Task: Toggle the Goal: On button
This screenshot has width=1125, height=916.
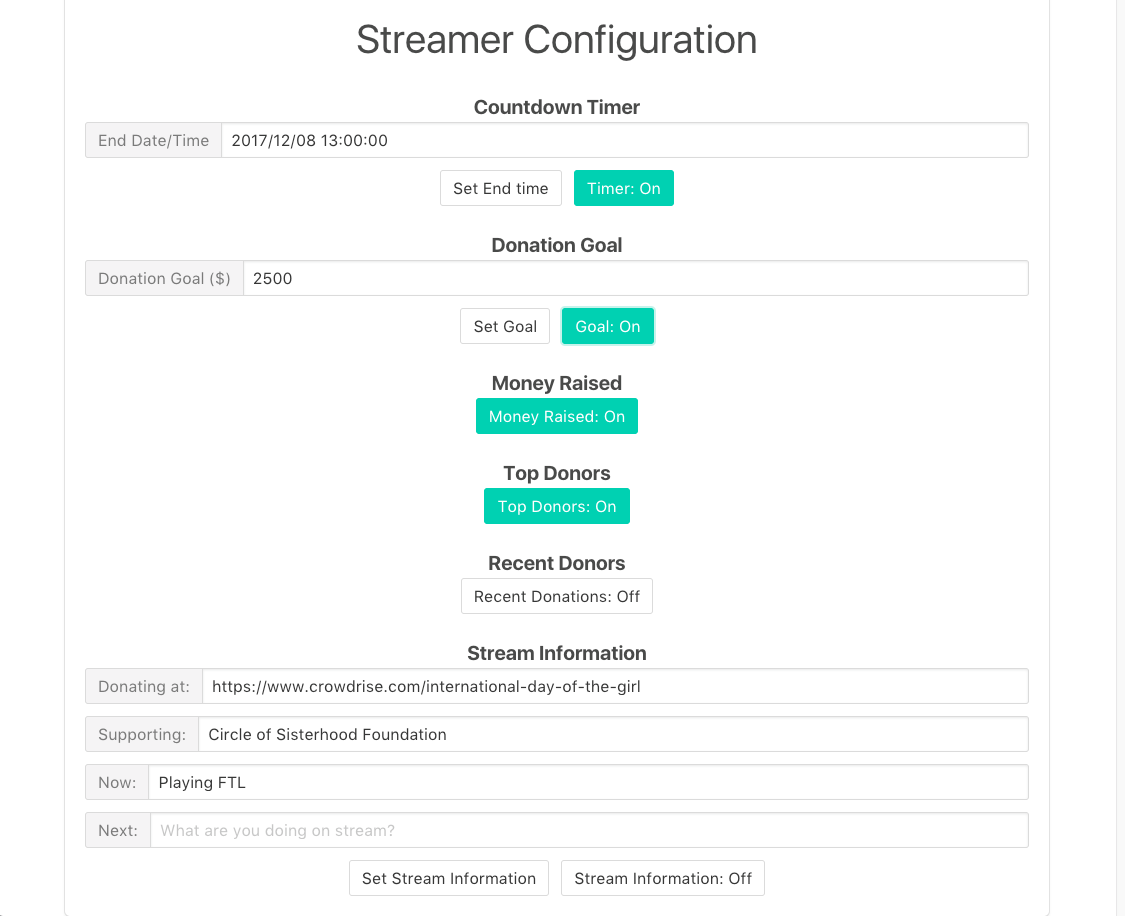Action: [608, 326]
